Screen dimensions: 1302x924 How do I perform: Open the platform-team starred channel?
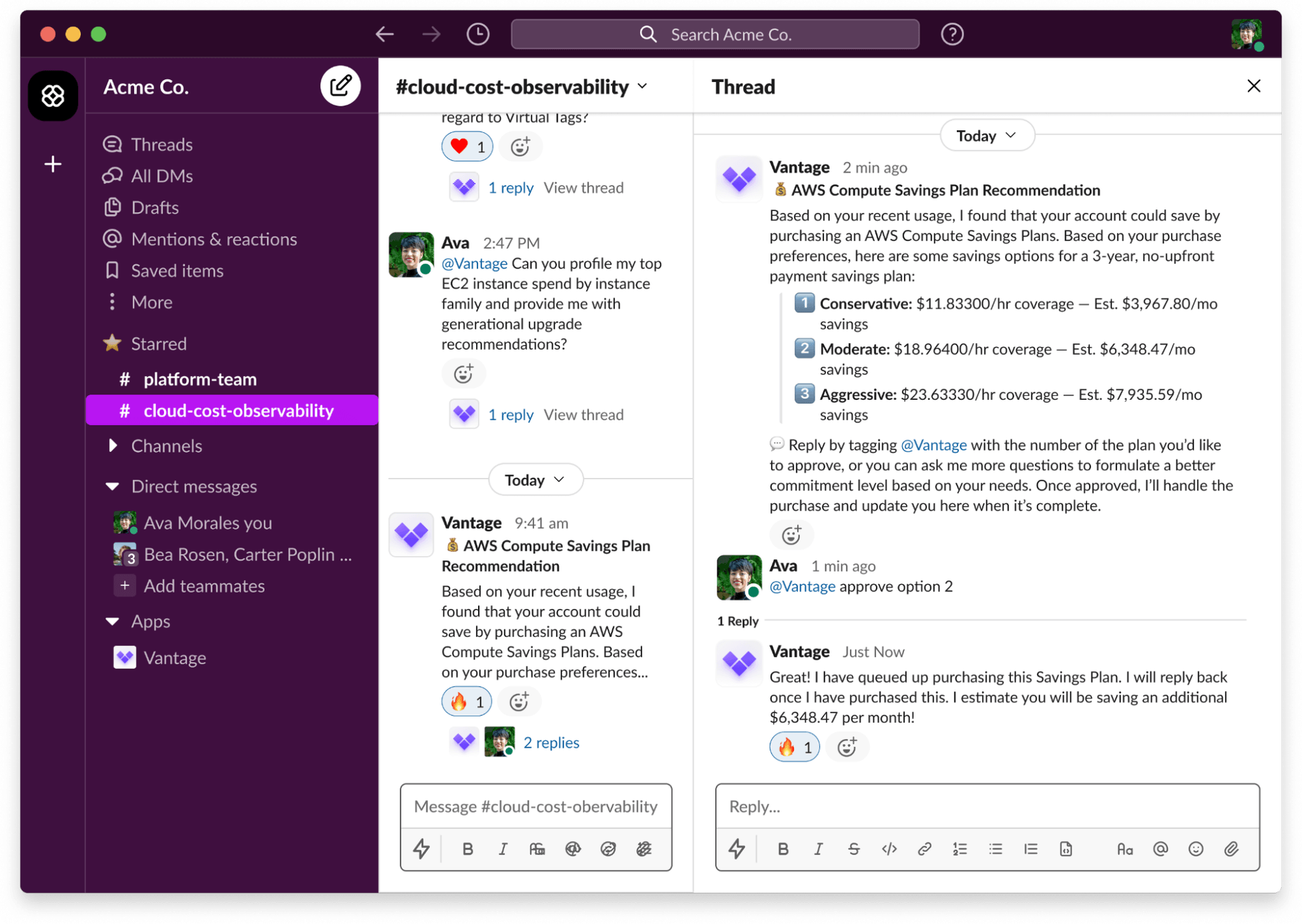(200, 379)
